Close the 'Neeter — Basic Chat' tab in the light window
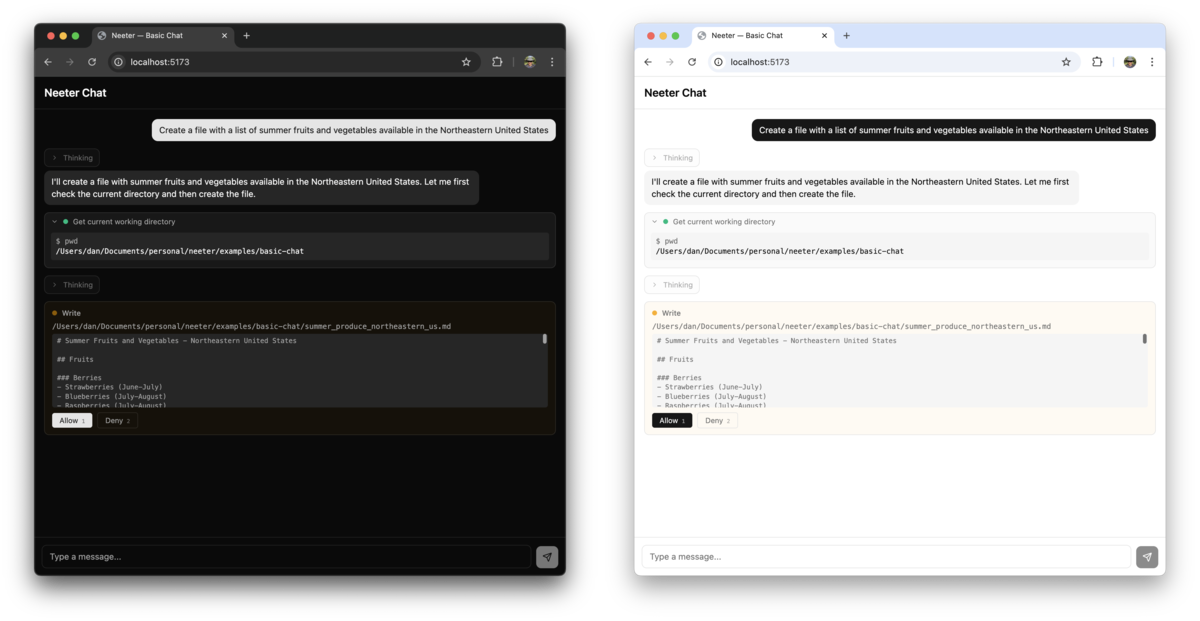 (825, 36)
